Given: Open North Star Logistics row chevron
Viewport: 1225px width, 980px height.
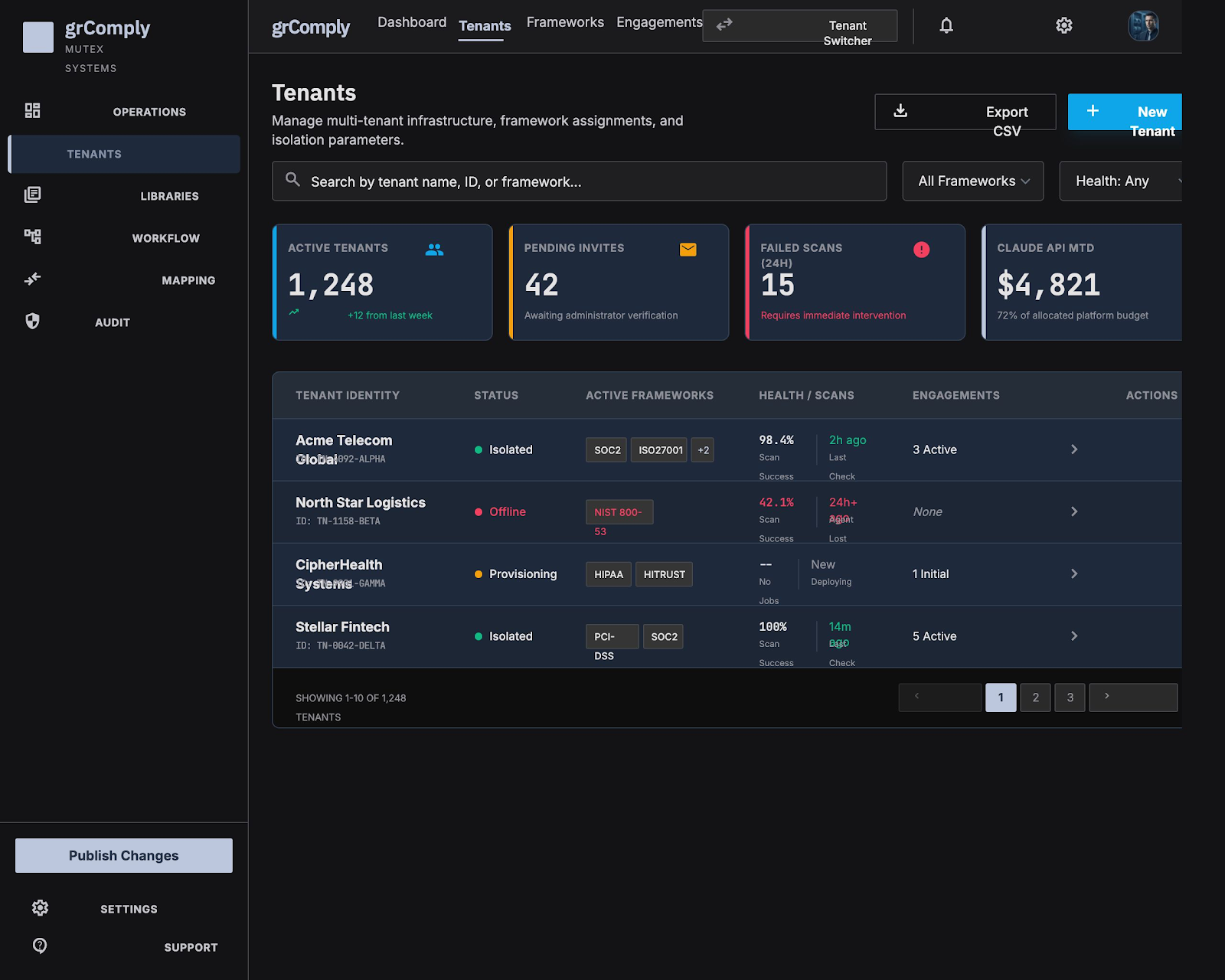Looking at the screenshot, I should (1074, 511).
